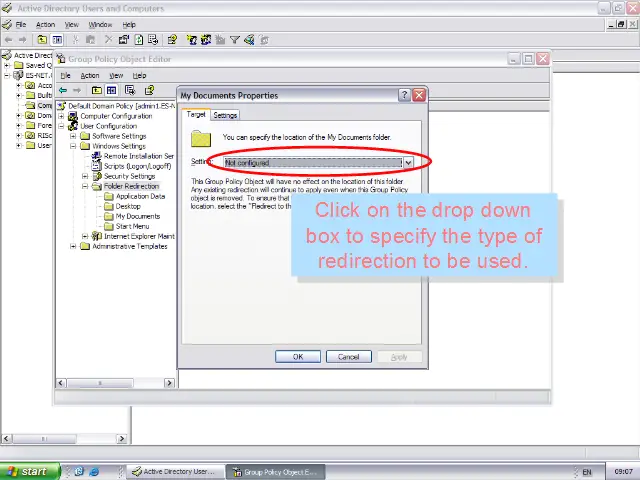The height and width of the screenshot is (480, 640).
Task: Click Up one level icon in Active Directory toolbar
Action: (x=42, y=40)
